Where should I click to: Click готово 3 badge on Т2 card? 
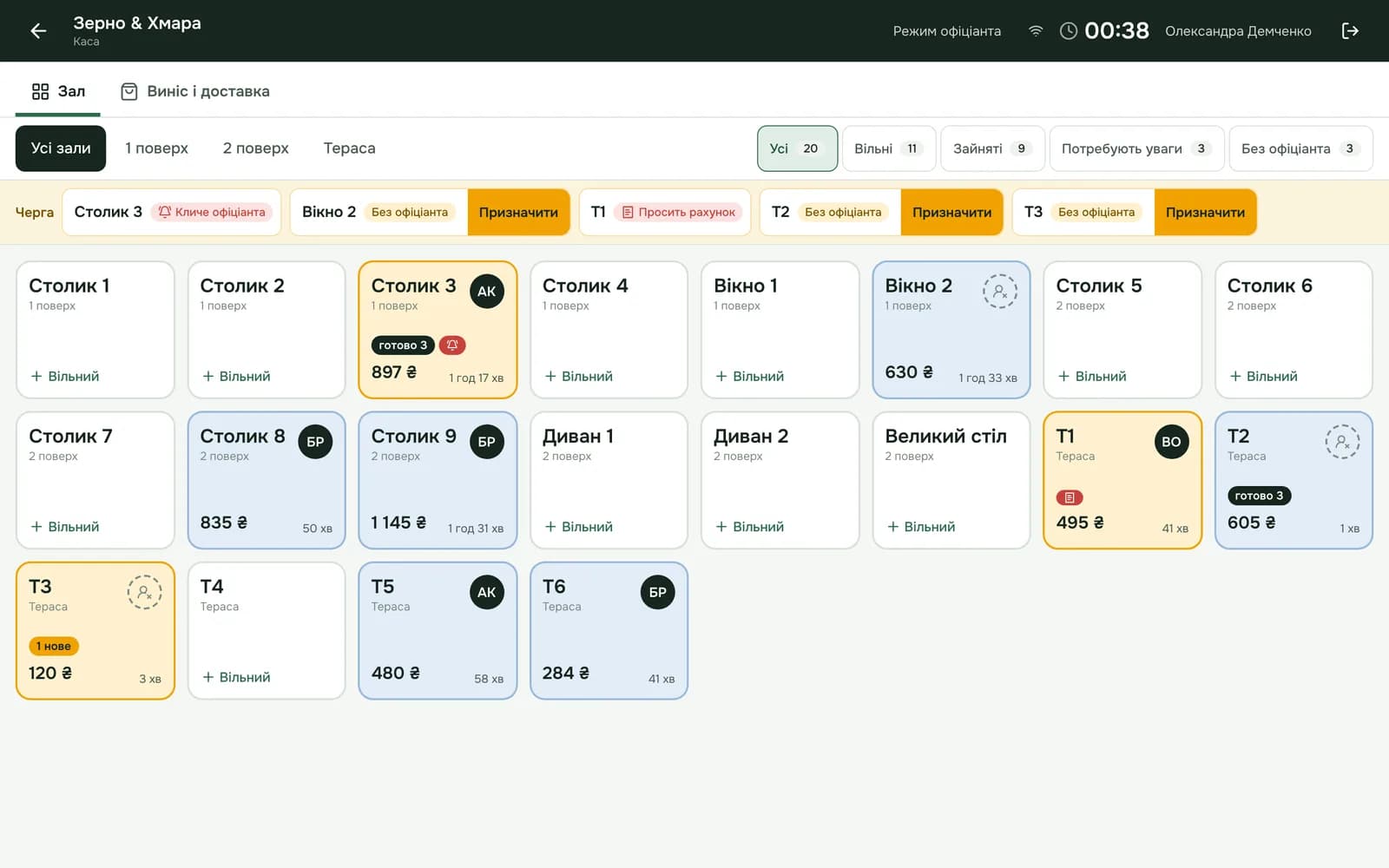point(1260,496)
